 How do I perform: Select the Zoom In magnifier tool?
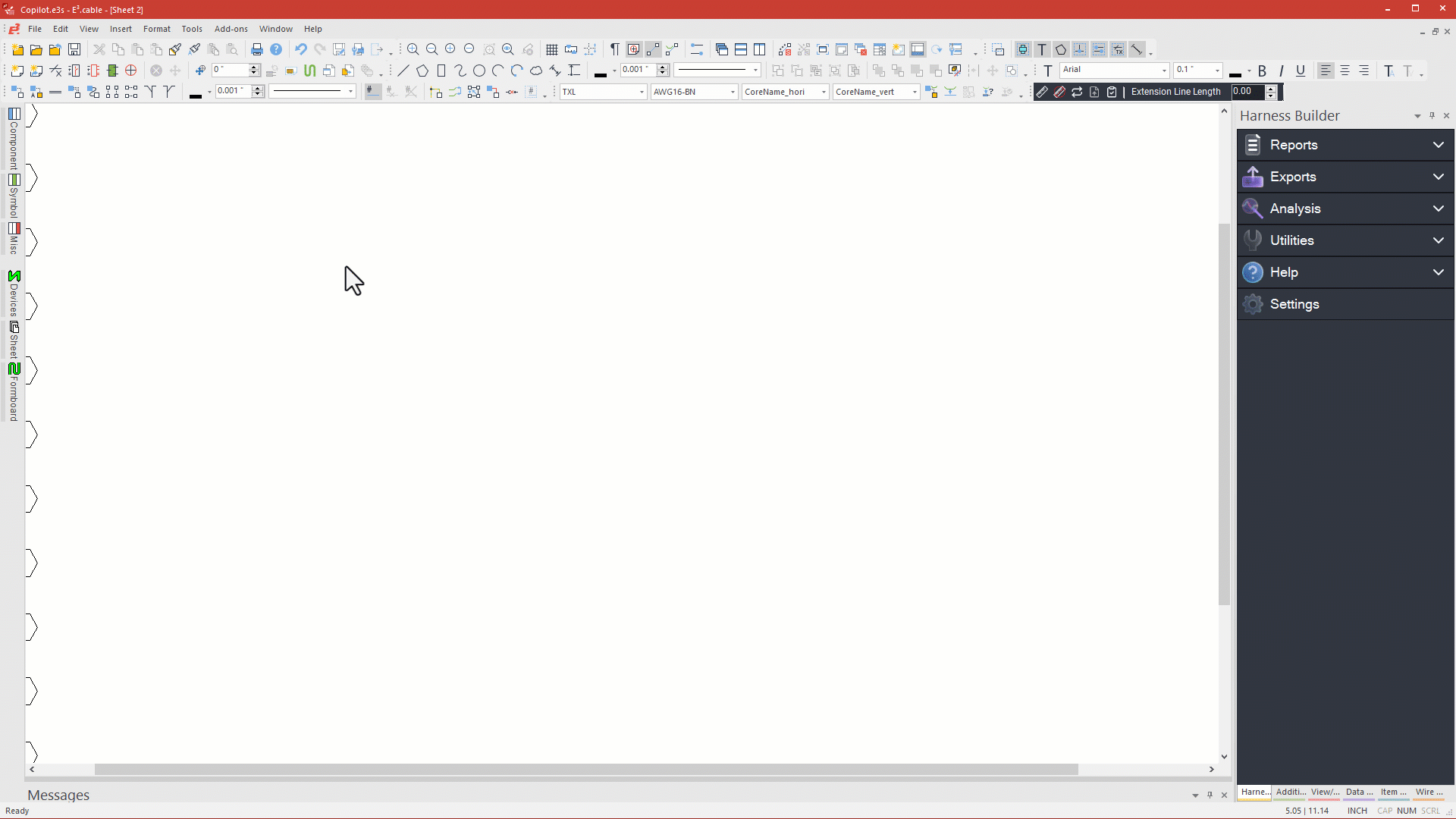pos(413,49)
